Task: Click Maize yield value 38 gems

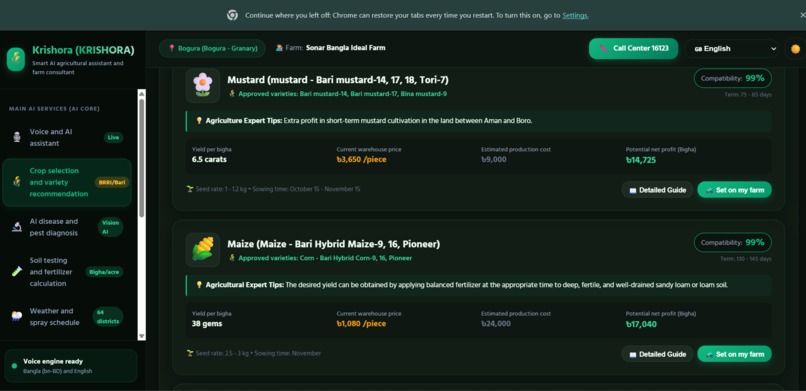Action: (x=207, y=324)
